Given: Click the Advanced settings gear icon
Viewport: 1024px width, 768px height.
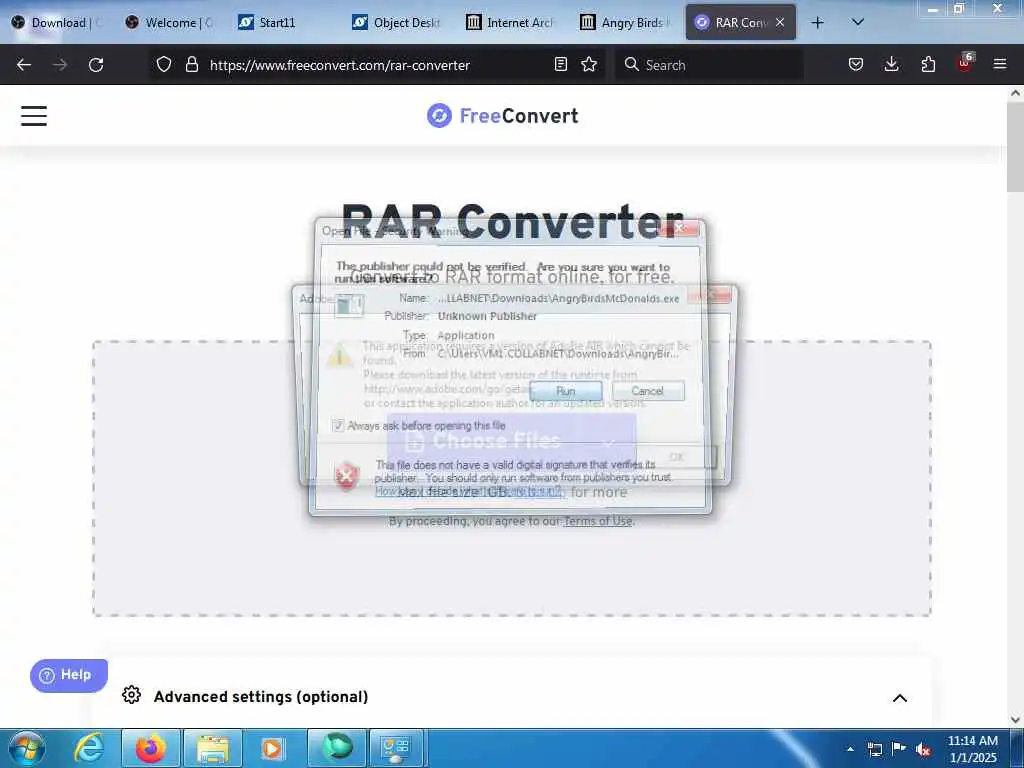Looking at the screenshot, I should 131,695.
